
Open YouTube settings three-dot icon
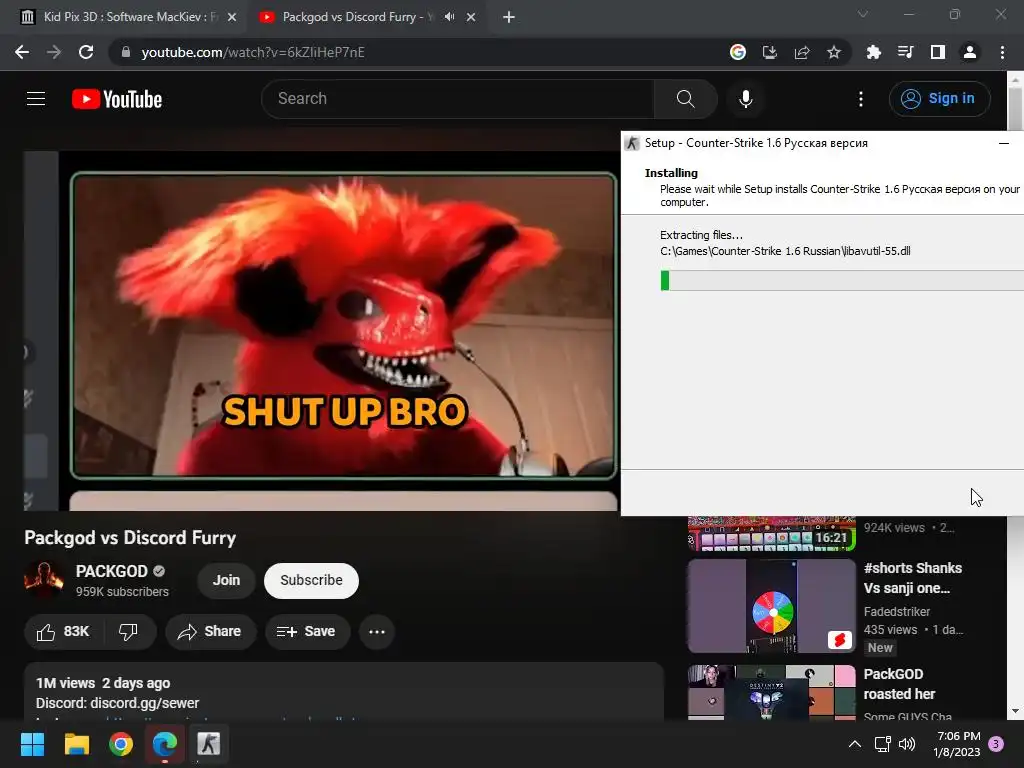pyautogui.click(x=861, y=99)
